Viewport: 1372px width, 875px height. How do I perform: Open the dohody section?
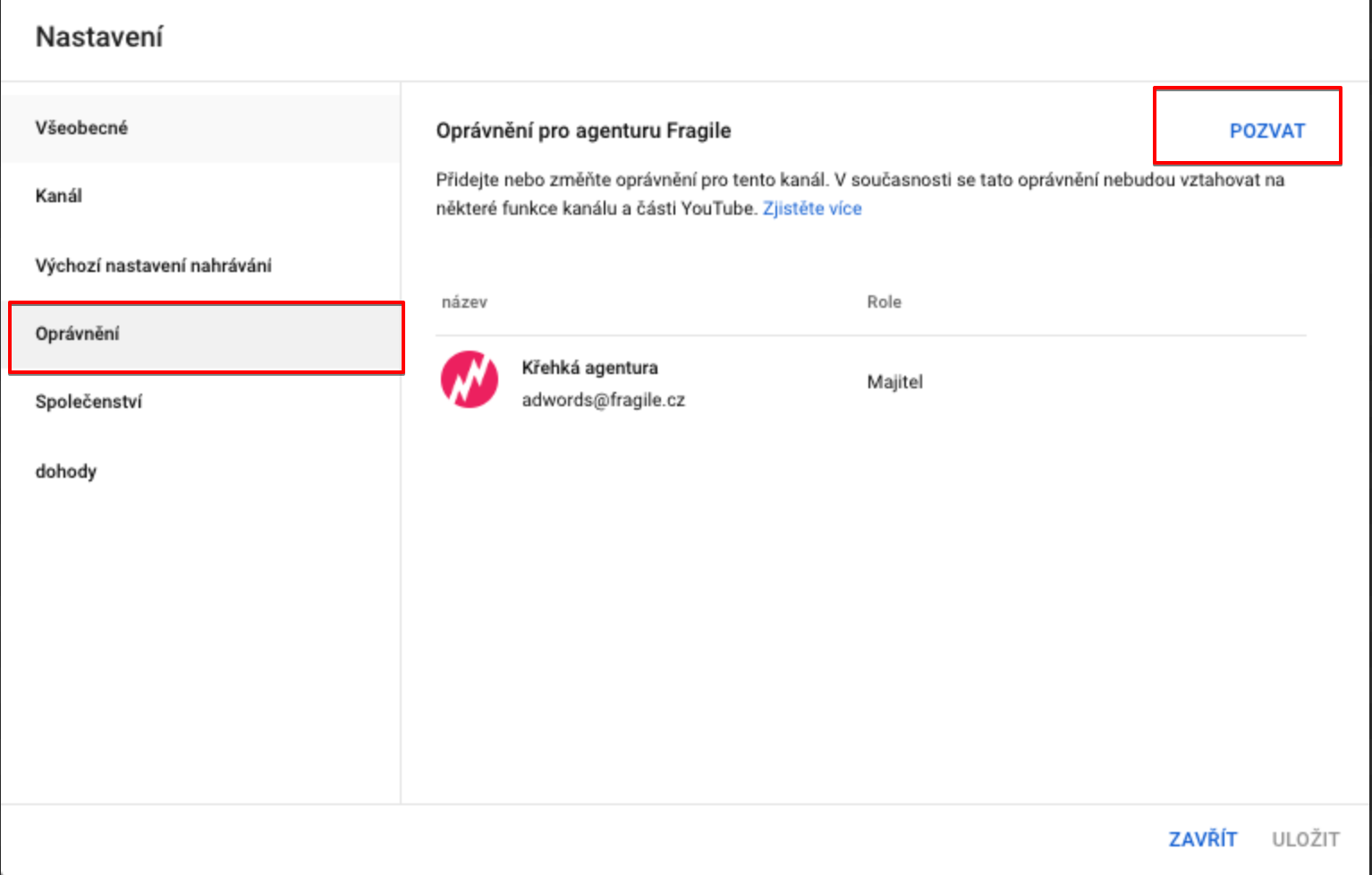point(66,471)
